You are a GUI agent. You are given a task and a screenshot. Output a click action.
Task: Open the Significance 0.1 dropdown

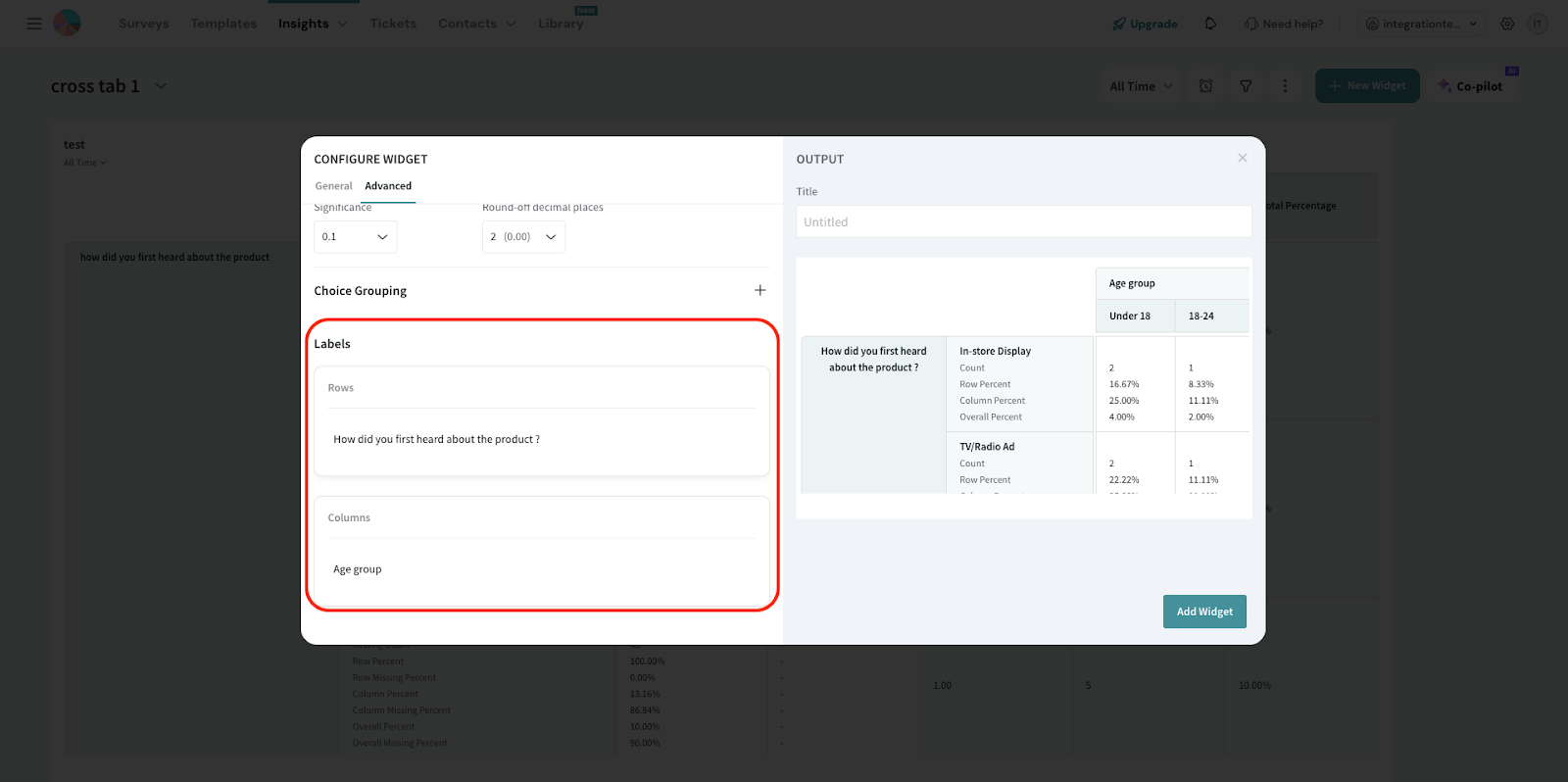tap(355, 237)
